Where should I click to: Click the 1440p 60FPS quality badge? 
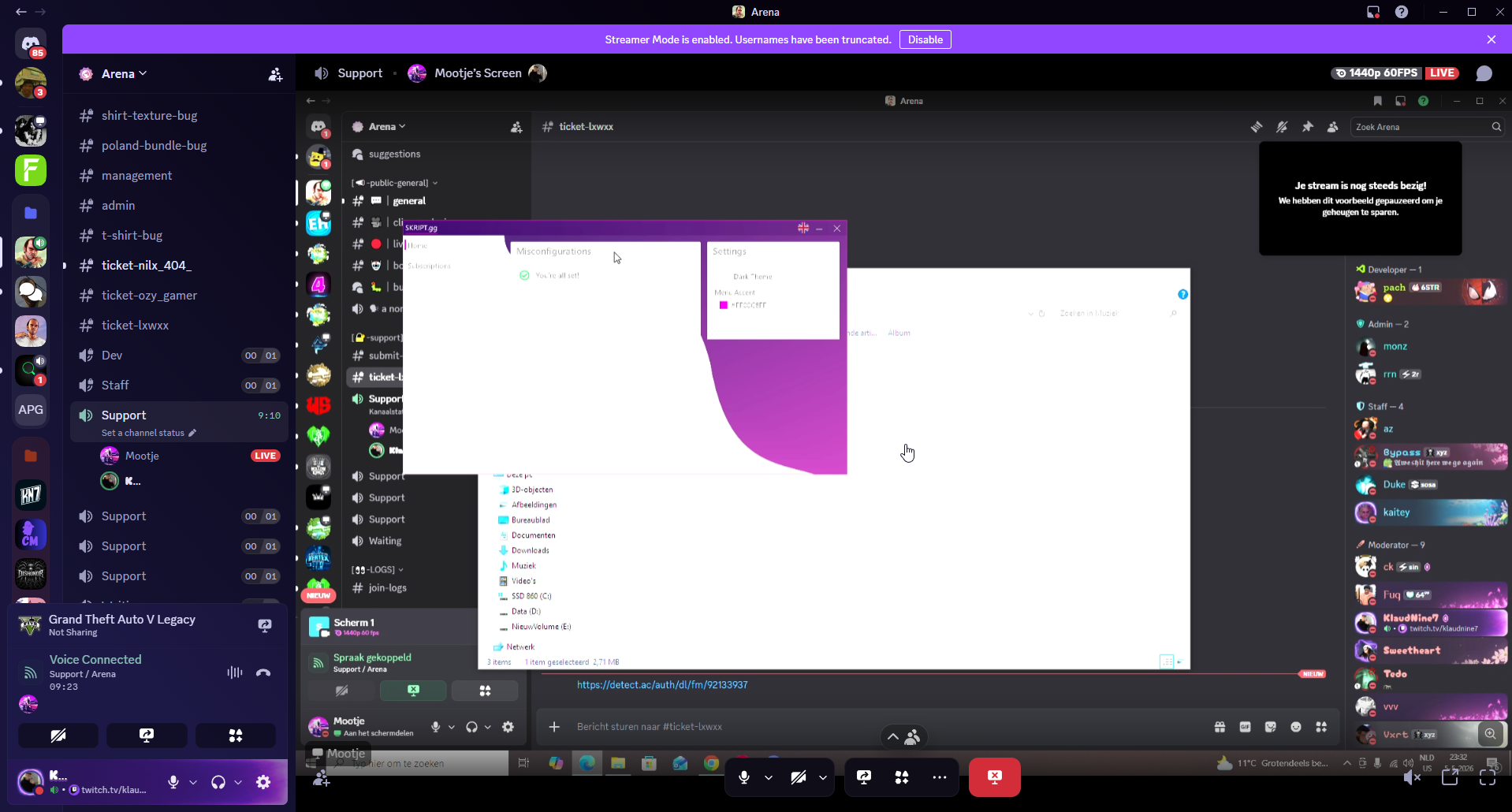1376,73
